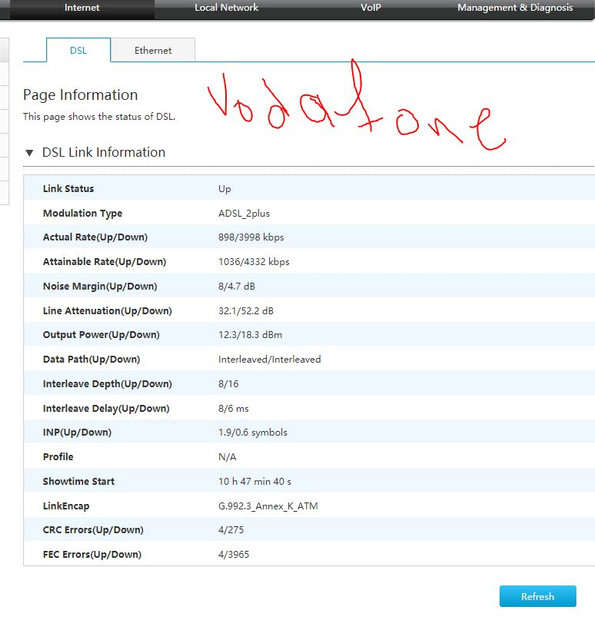This screenshot has width=595, height=640.
Task: Click the CRC Errors value '4/275'
Action: point(231,530)
